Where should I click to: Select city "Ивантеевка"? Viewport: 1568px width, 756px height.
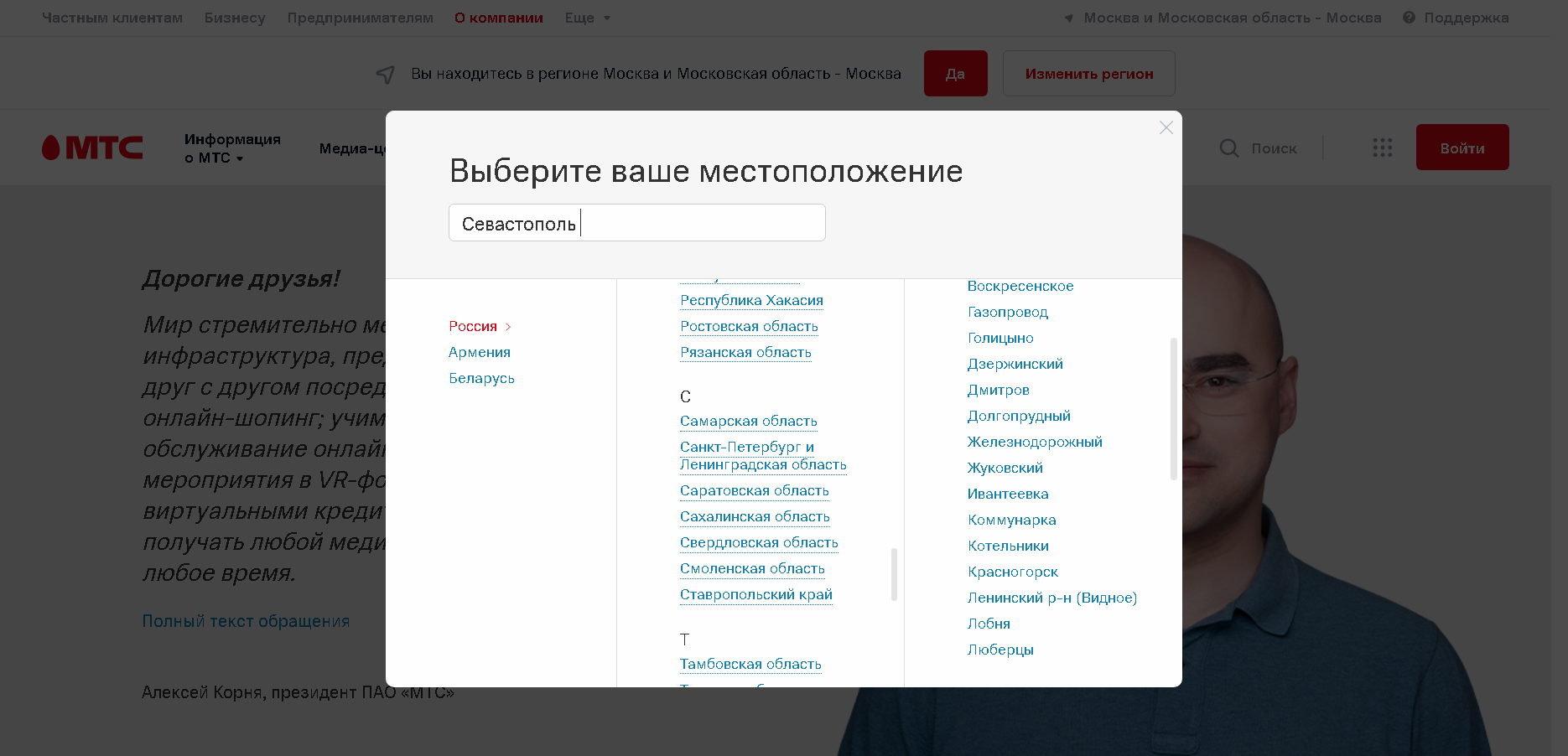point(1008,494)
